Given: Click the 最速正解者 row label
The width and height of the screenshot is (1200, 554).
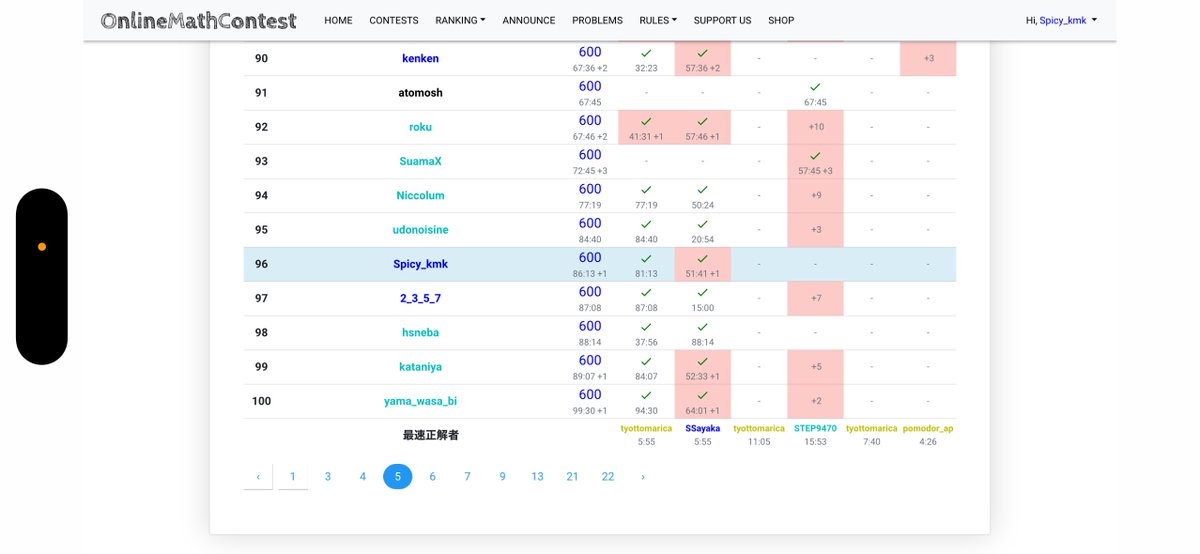Looking at the screenshot, I should click(x=431, y=435).
